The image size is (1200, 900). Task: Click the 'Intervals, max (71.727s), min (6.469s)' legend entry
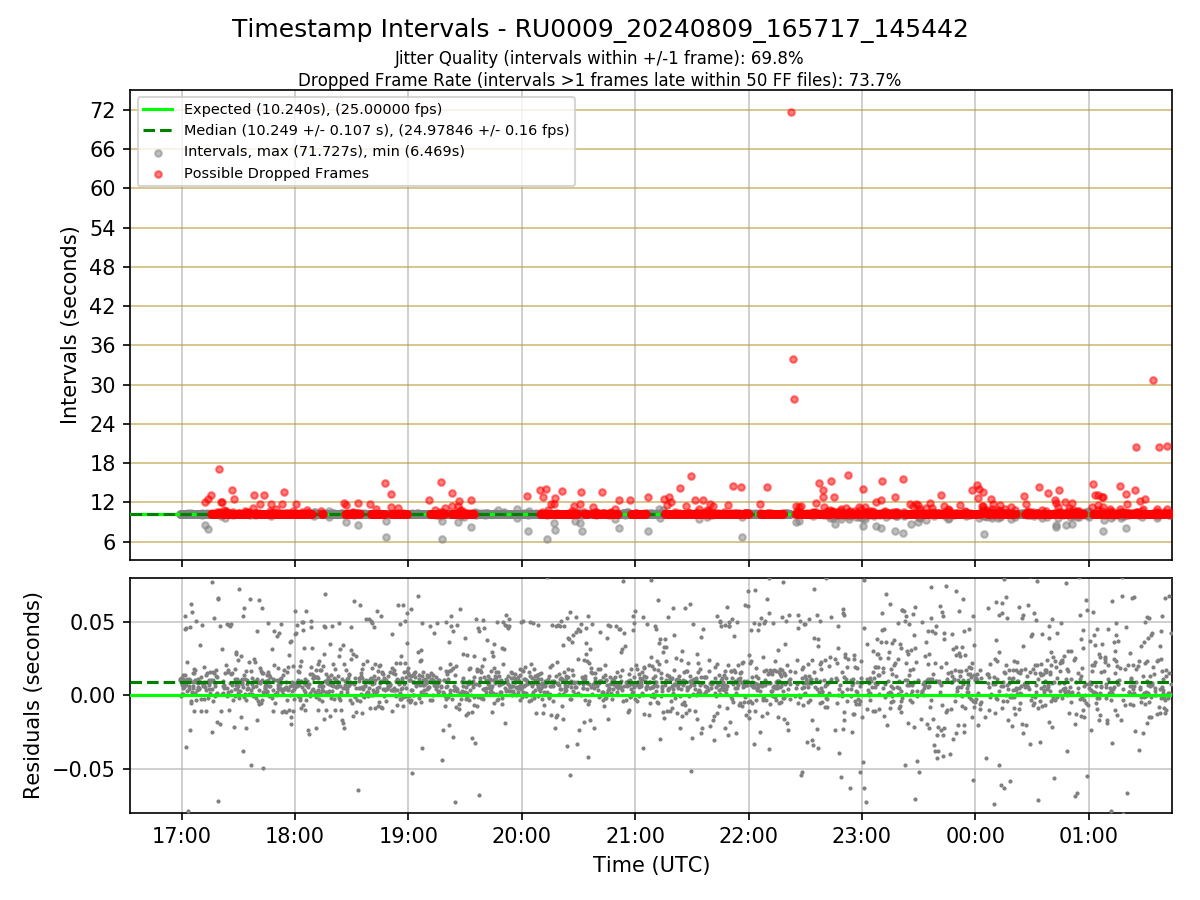(324, 152)
